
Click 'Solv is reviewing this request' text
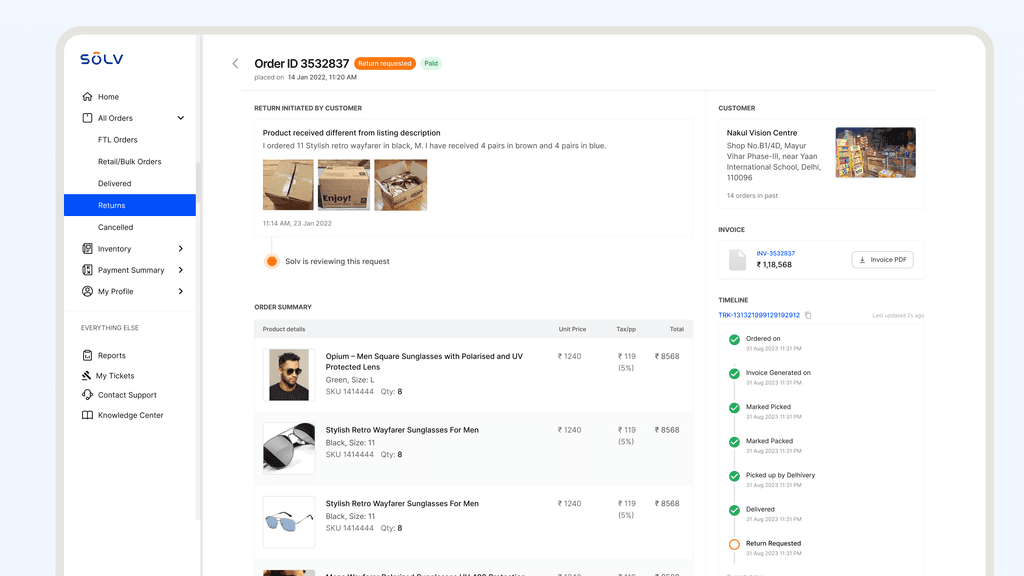(337, 261)
